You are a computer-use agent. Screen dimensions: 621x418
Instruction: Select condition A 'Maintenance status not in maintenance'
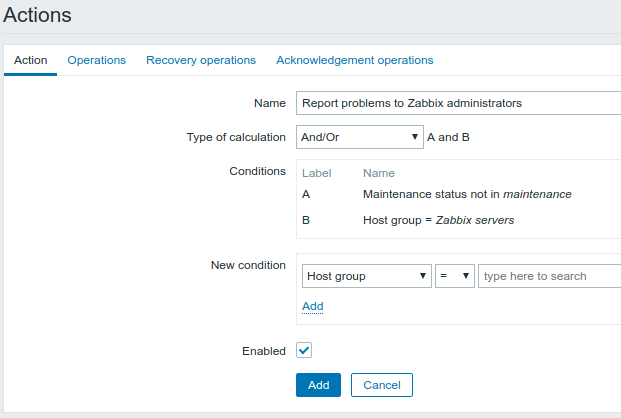[467, 194]
